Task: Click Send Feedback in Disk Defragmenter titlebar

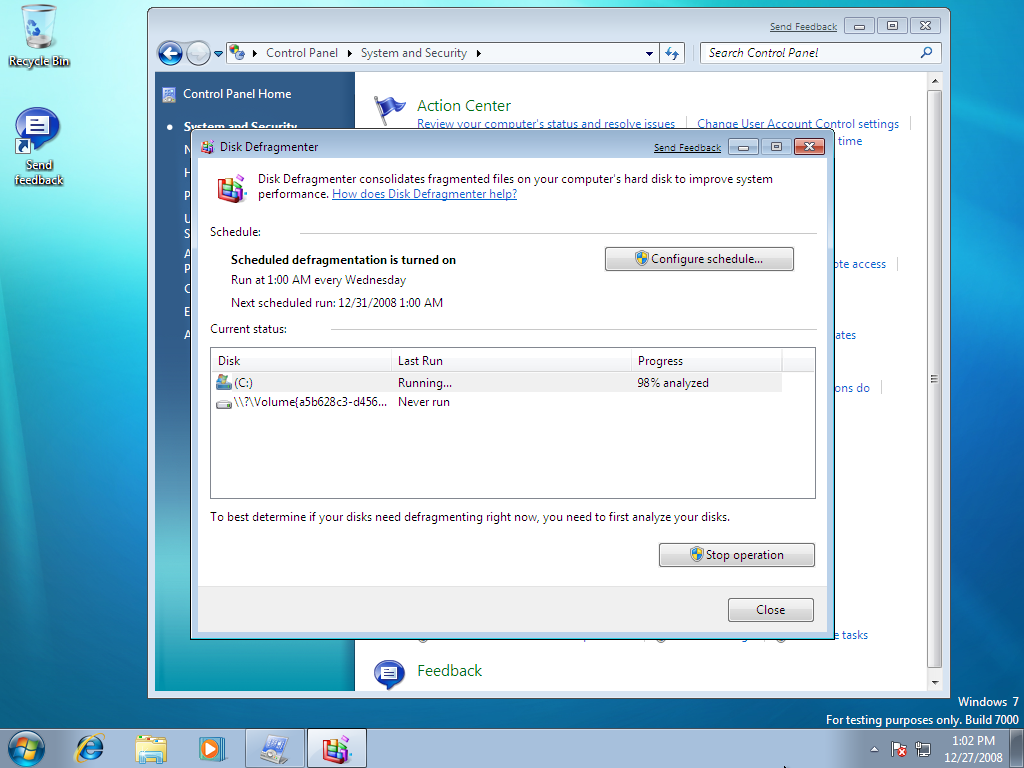Action: coord(687,148)
